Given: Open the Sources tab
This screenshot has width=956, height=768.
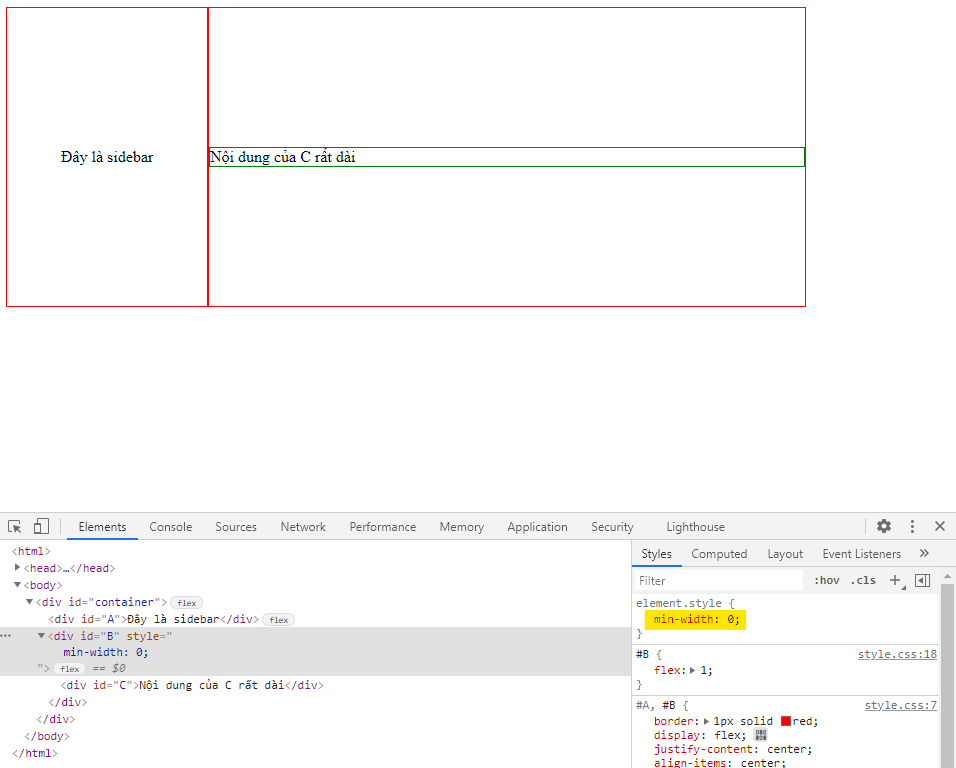Looking at the screenshot, I should click(x=236, y=527).
